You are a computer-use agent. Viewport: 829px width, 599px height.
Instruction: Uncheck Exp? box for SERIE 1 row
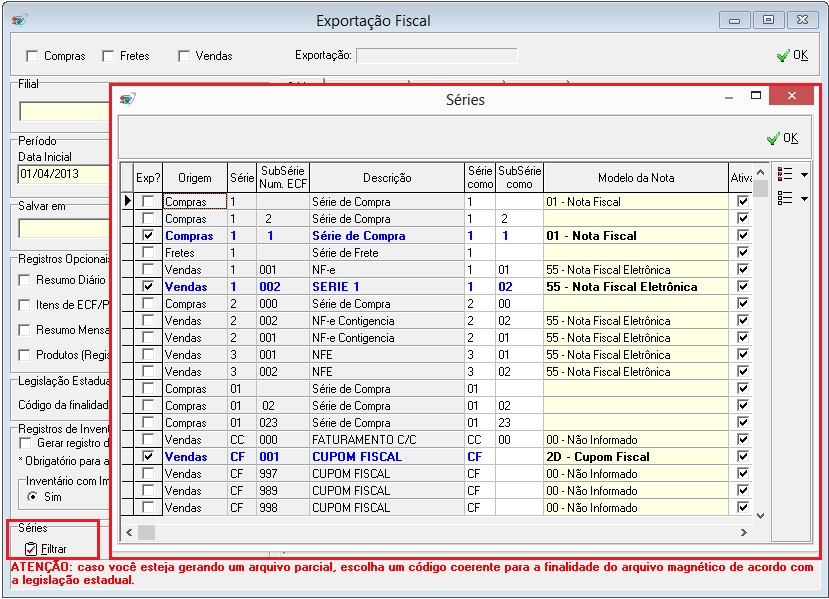148,287
